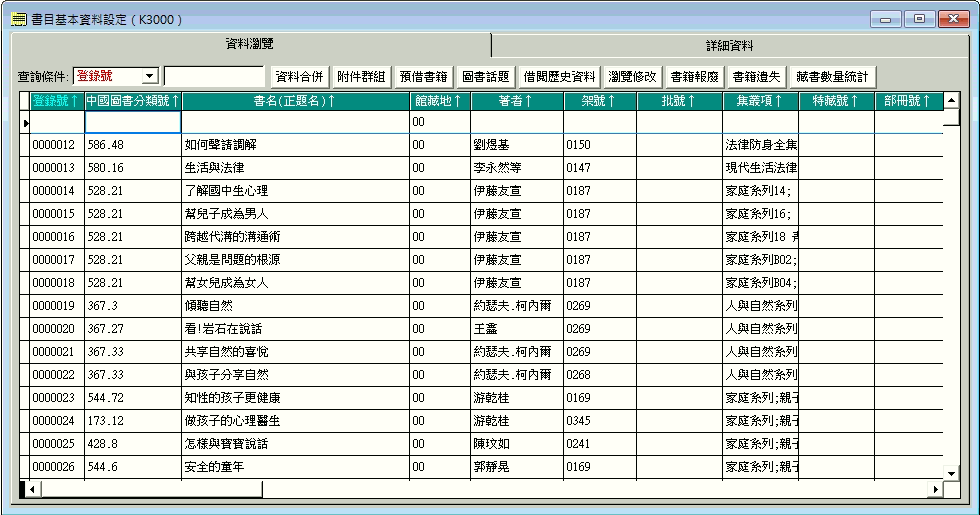Image resolution: width=980 pixels, height=515 pixels.
Task: Open 藏書數量統計
Action: point(832,77)
